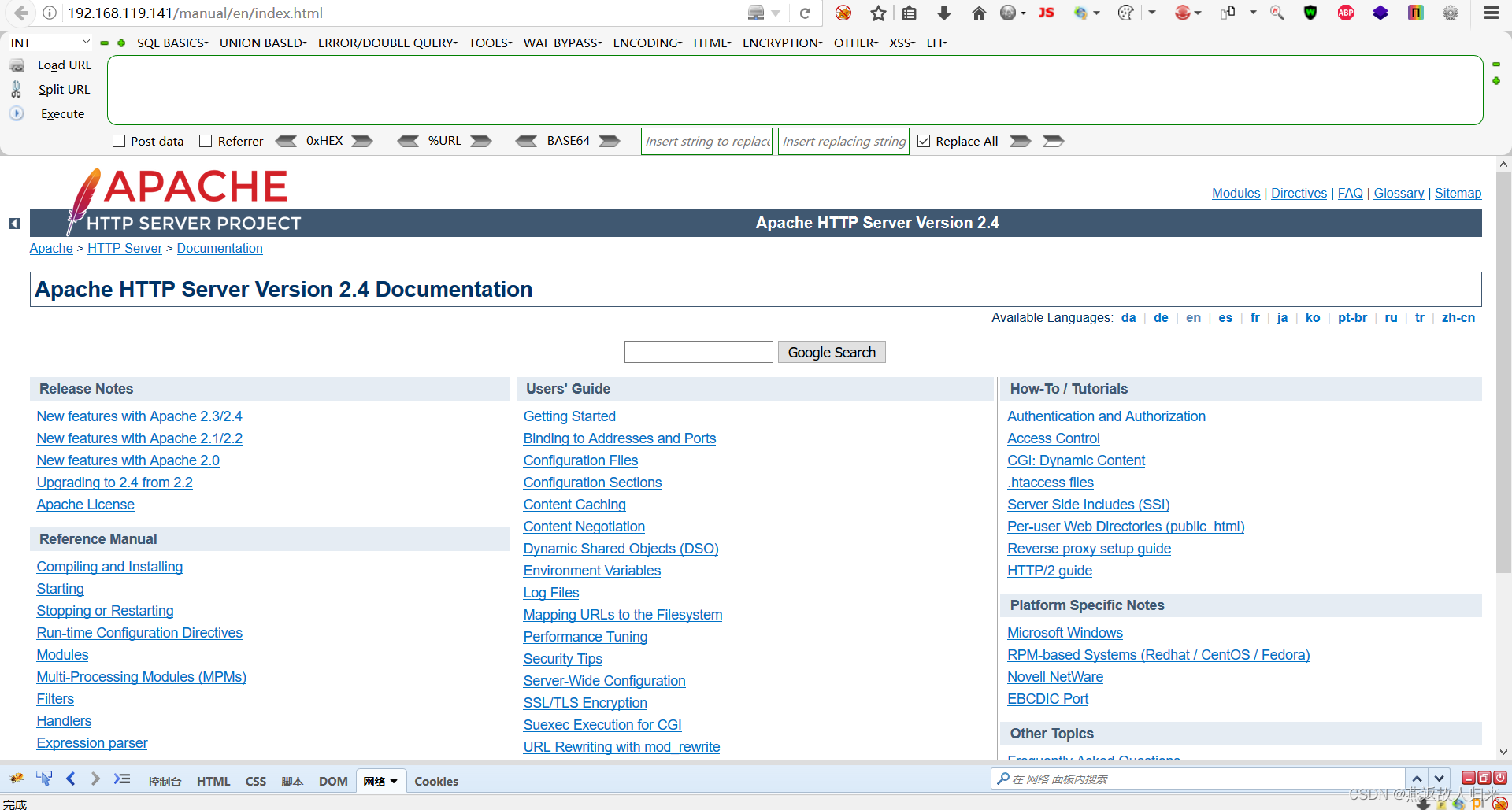Switch to the Firebug 脚本 tab

pyautogui.click(x=292, y=781)
